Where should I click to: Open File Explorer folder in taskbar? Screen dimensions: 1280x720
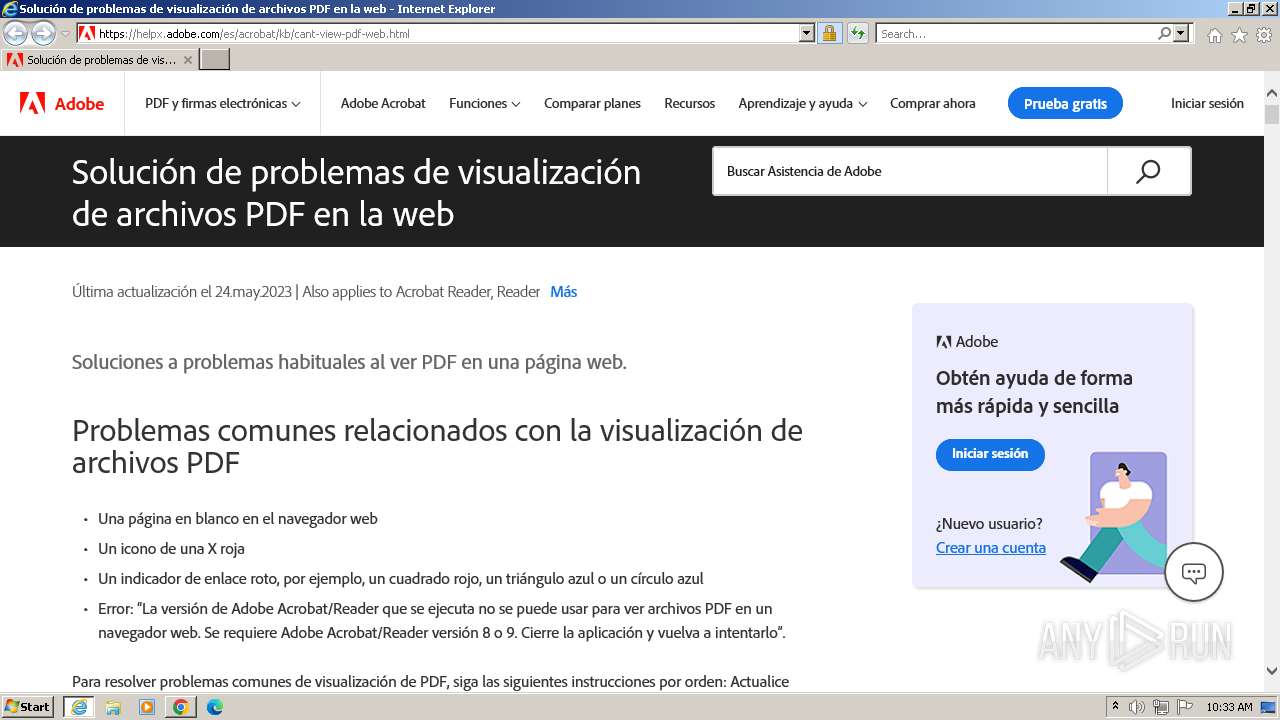point(113,707)
